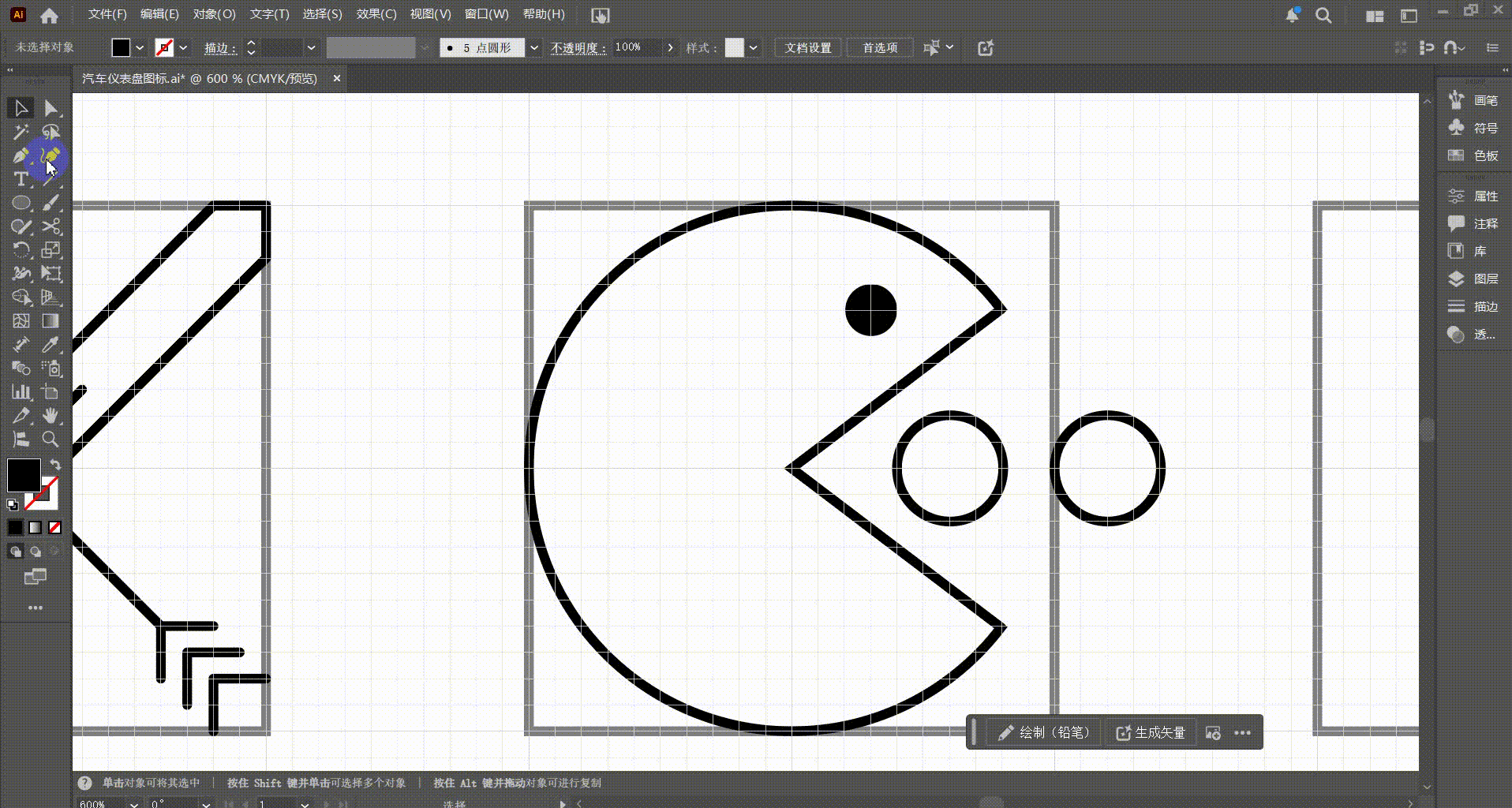Open the stroke weight dropdown

click(312, 48)
